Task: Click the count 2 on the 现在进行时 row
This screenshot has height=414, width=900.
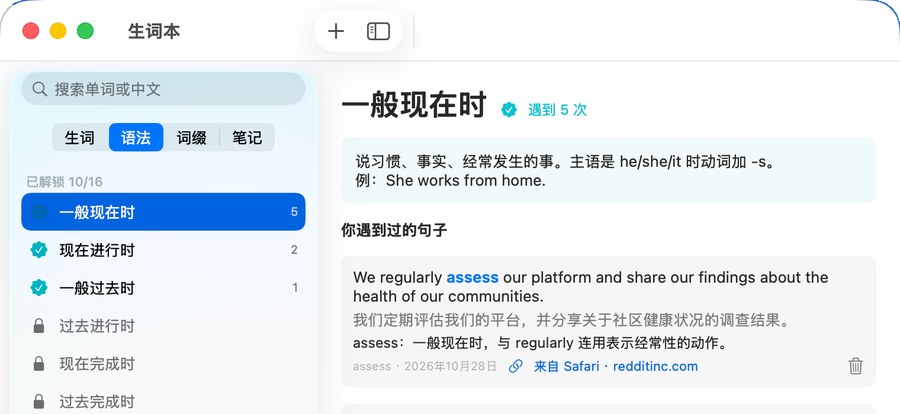Action: tap(294, 250)
